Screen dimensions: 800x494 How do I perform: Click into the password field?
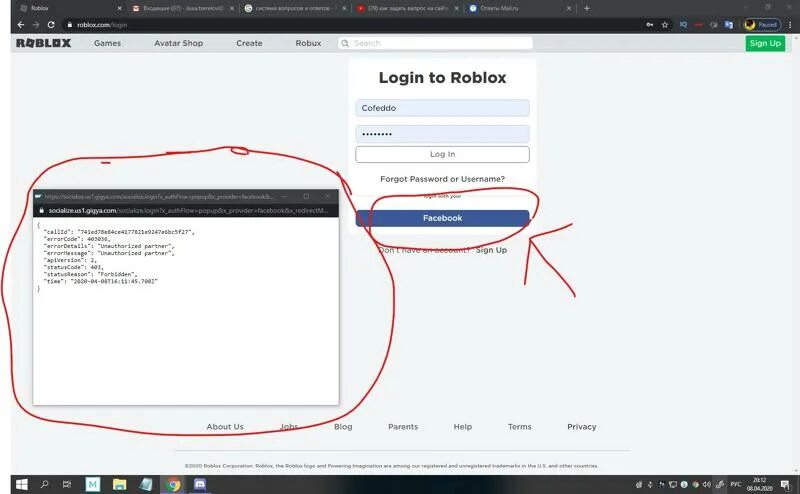point(442,134)
